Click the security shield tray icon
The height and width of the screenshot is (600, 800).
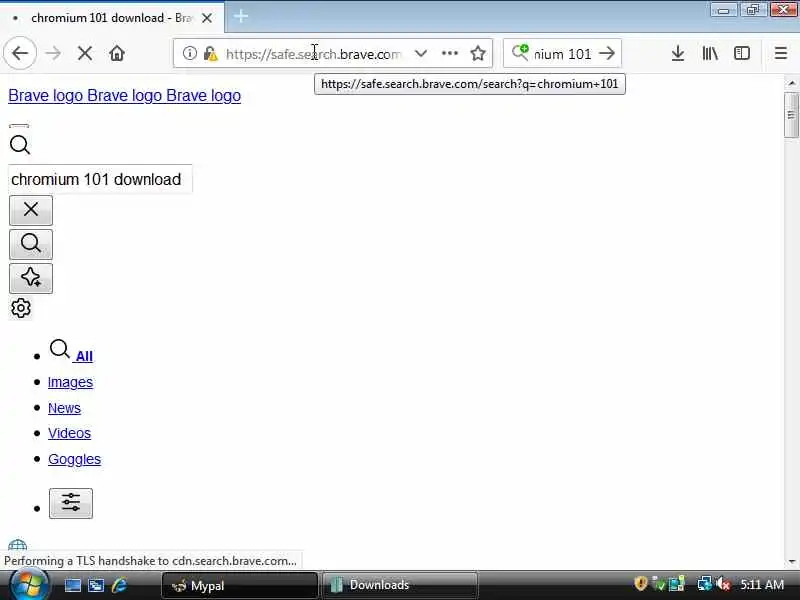pos(641,583)
